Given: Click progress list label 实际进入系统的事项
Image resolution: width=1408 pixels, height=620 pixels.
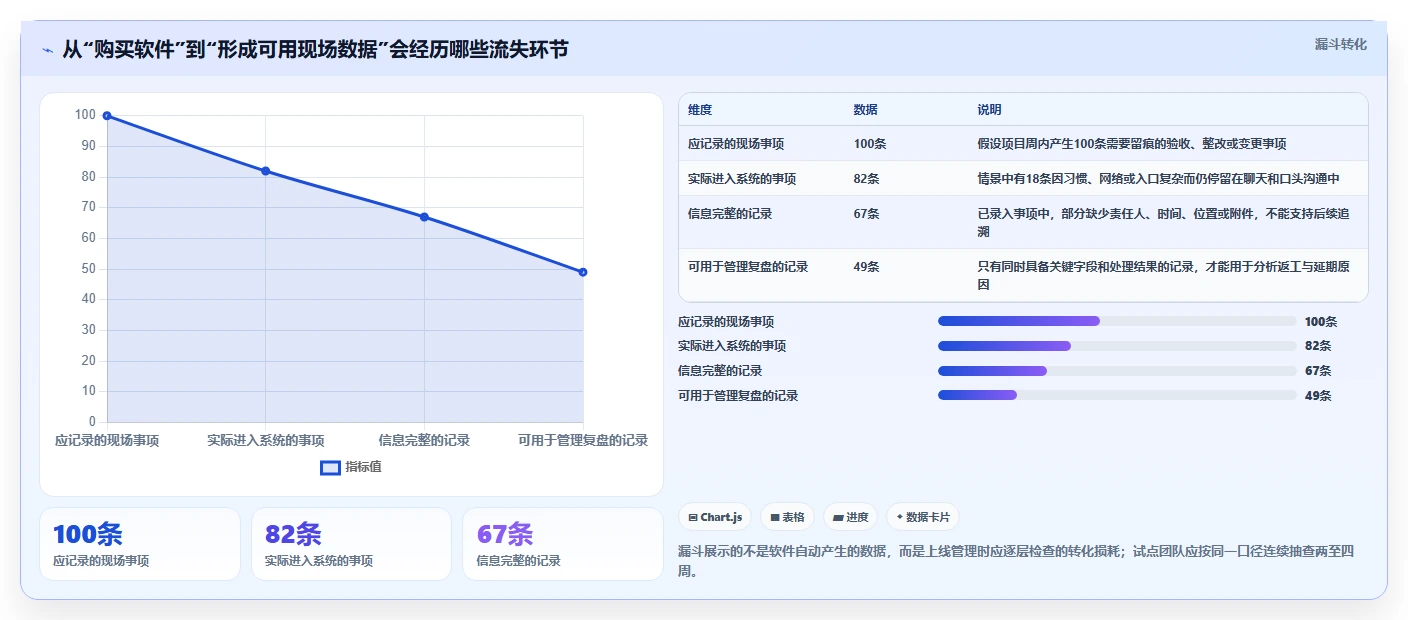Looking at the screenshot, I should click(x=732, y=346).
